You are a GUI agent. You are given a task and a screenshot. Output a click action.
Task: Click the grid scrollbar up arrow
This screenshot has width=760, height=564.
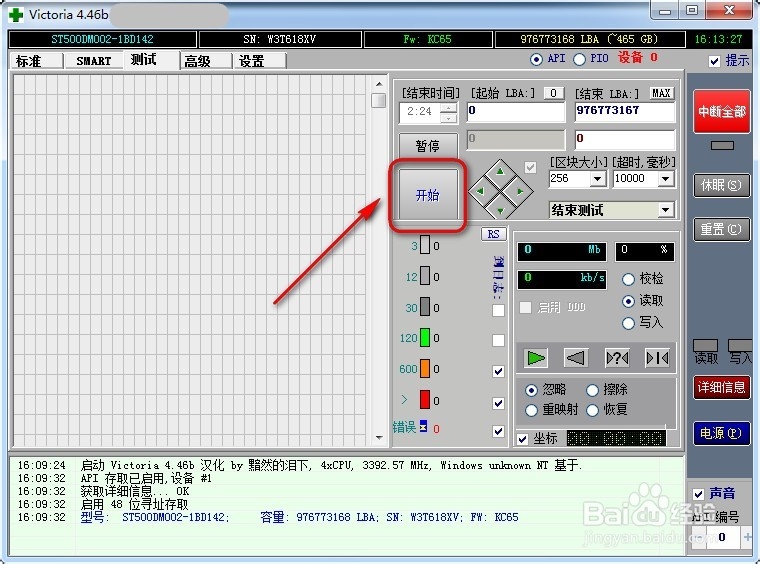click(x=379, y=84)
